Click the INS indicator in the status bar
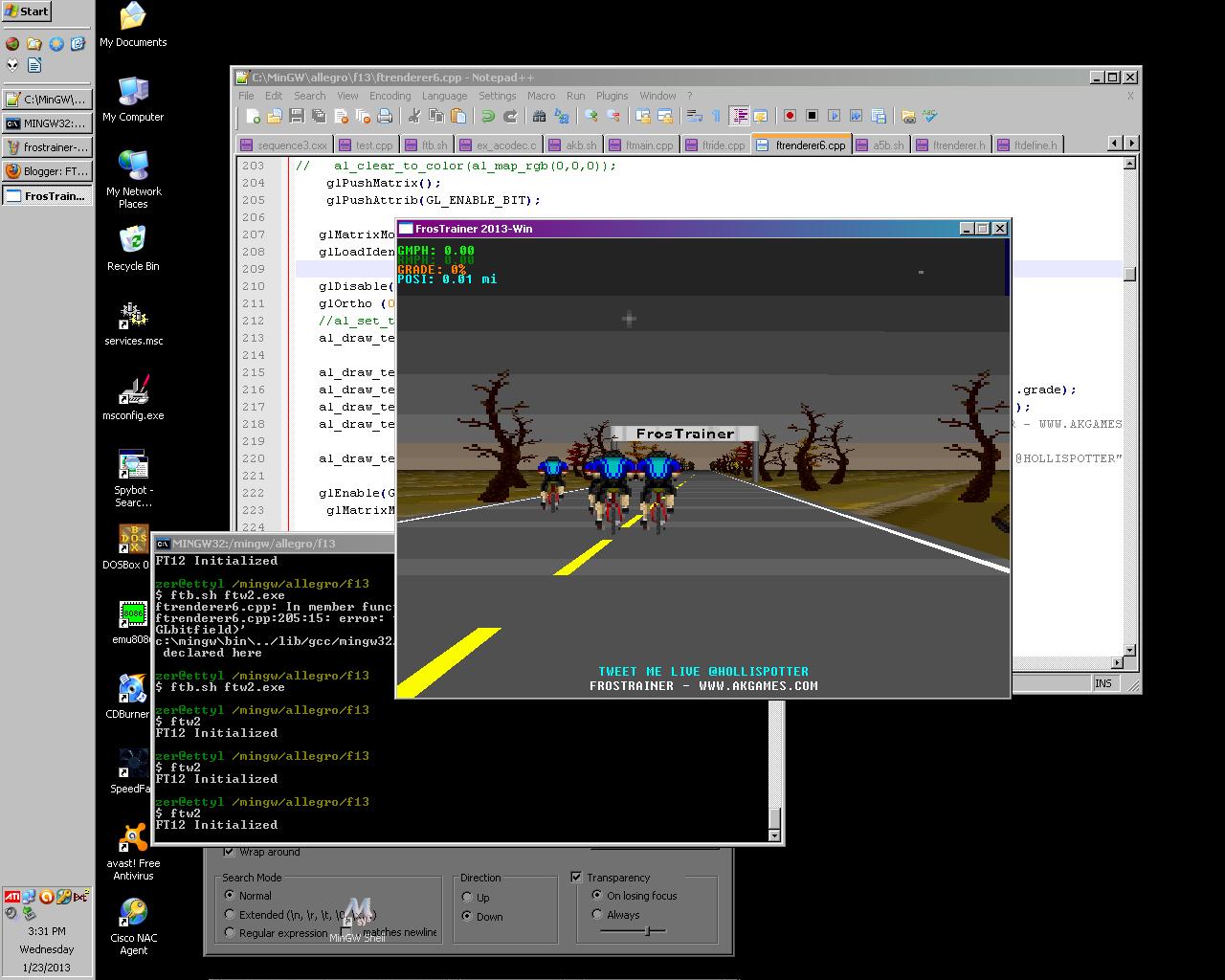 (1103, 683)
